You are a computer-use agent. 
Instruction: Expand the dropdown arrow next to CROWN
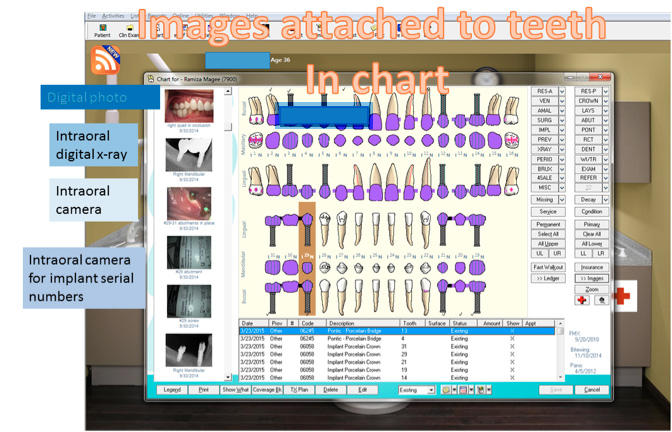pyautogui.click(x=605, y=101)
